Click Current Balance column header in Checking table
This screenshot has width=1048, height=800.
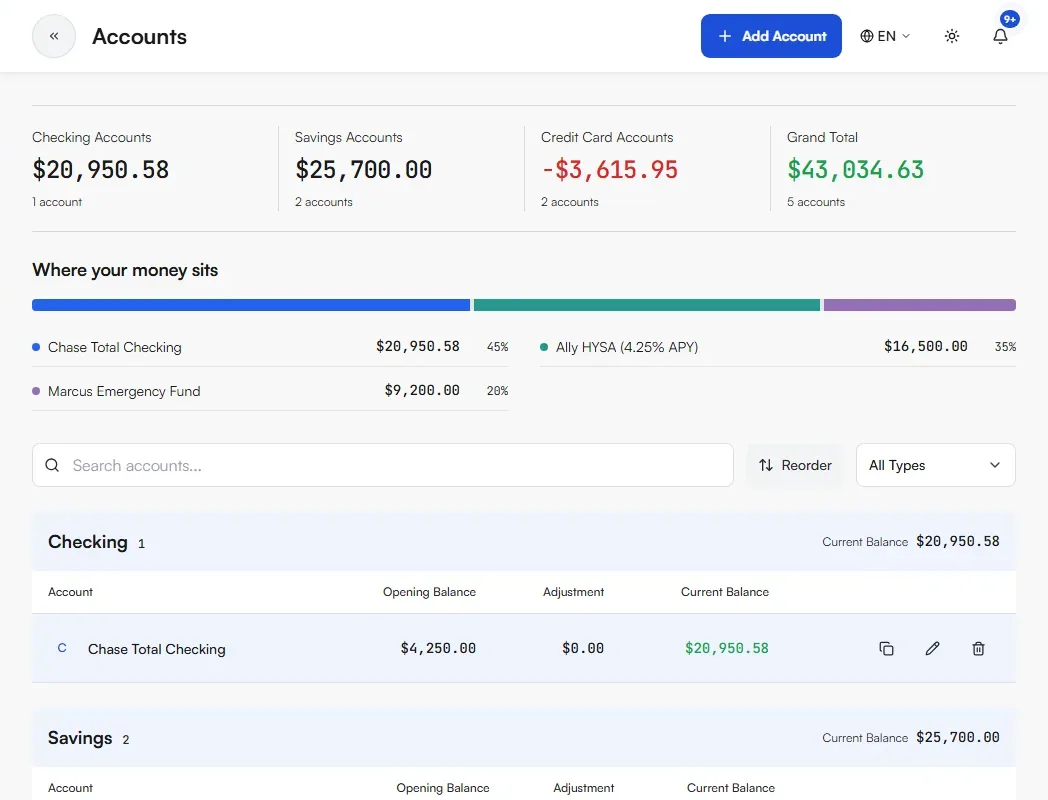coord(725,592)
